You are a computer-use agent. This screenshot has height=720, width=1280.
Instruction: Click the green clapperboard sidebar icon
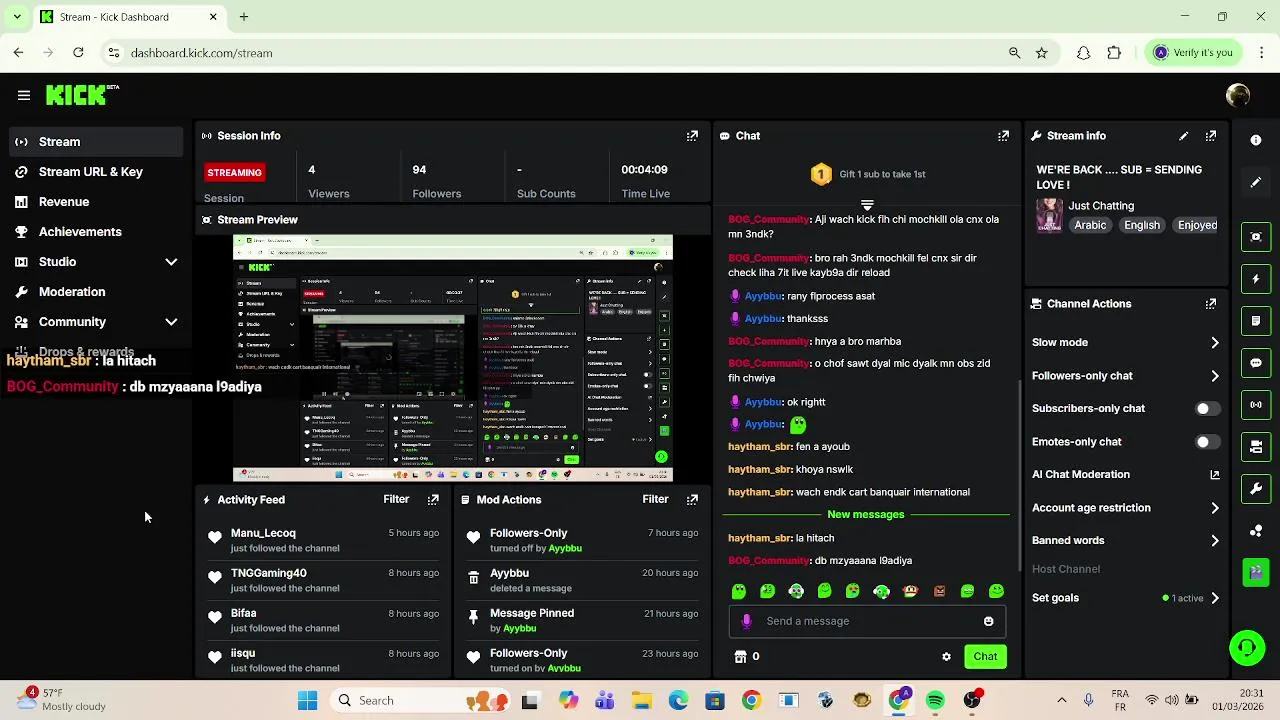[1256, 573]
